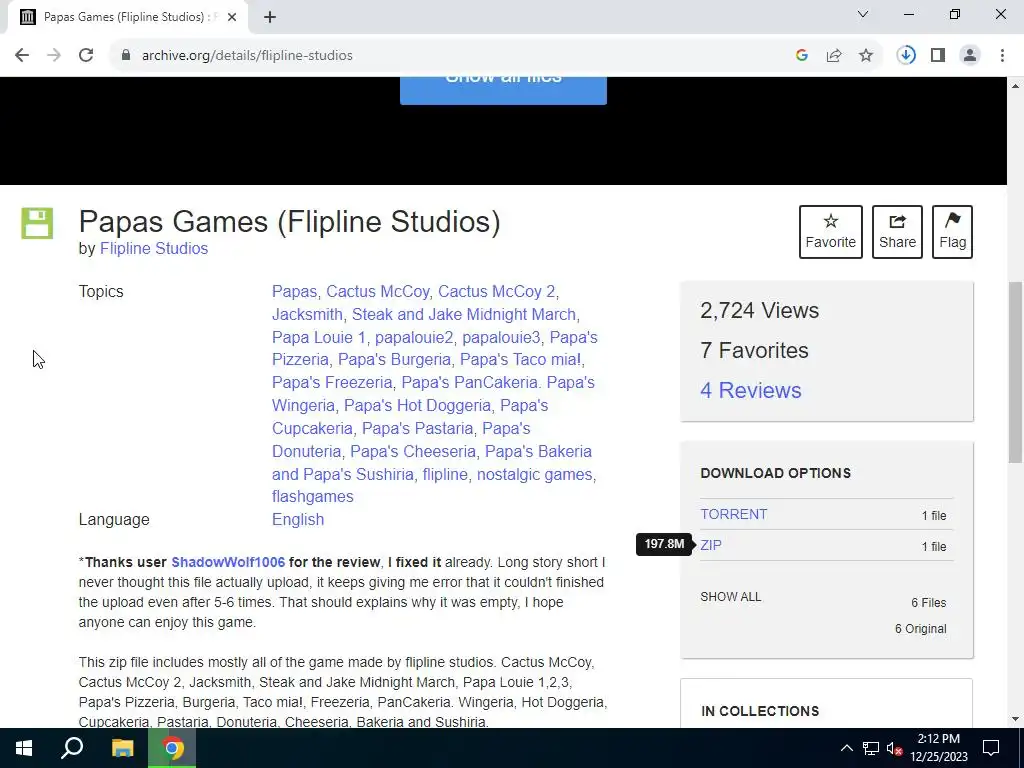
Task: Bookmark this page with star icon
Action: pos(866,56)
